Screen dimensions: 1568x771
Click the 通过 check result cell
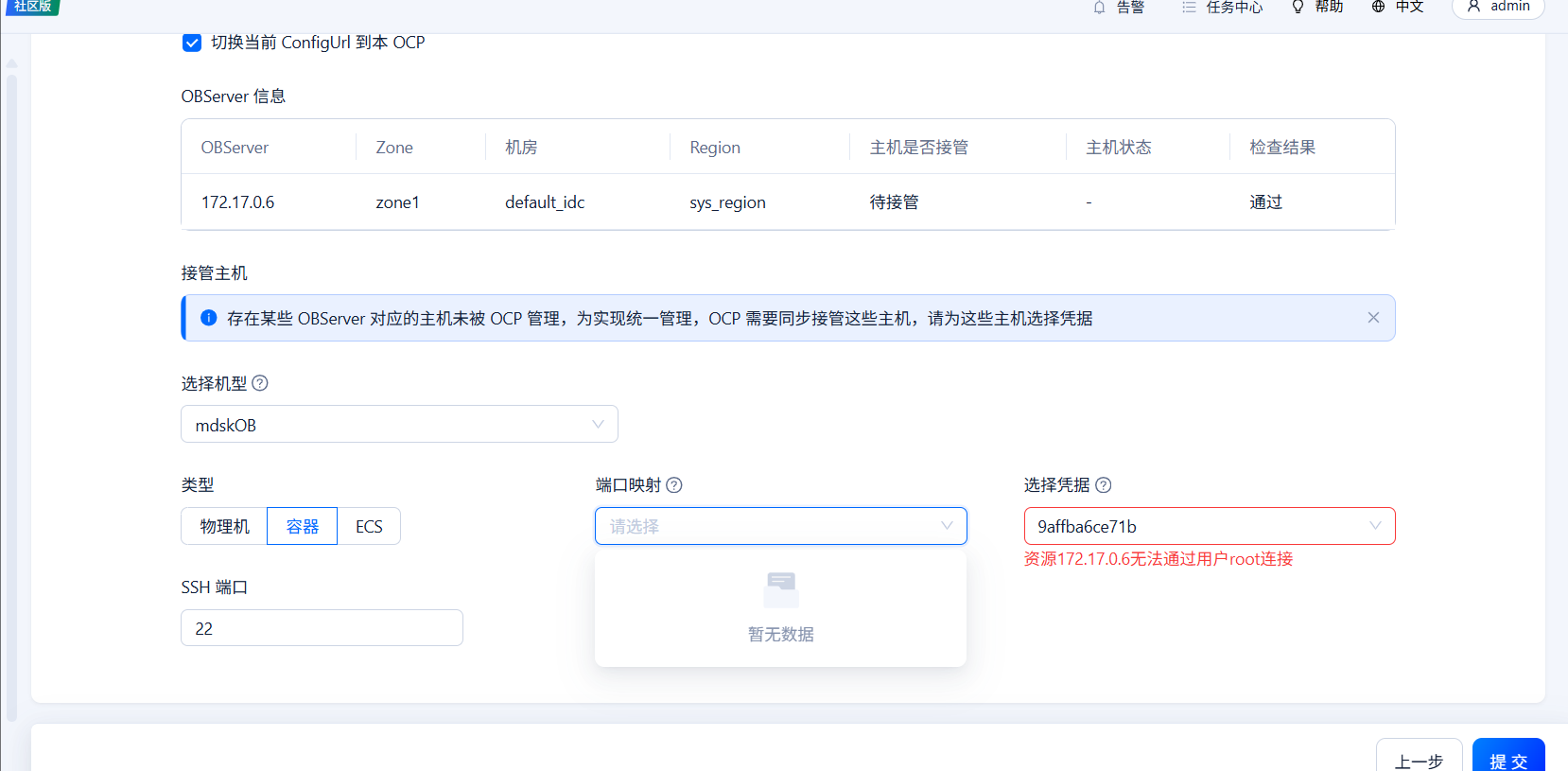1265,202
